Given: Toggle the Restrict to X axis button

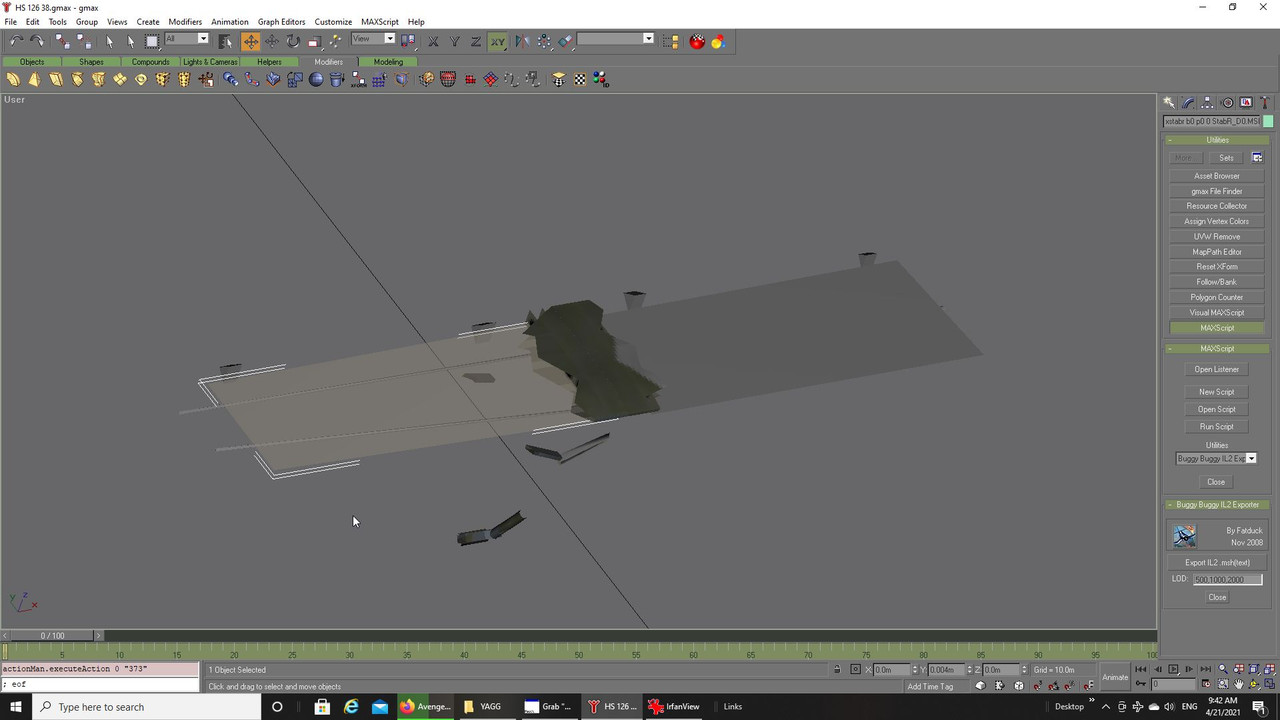Looking at the screenshot, I should click(433, 41).
